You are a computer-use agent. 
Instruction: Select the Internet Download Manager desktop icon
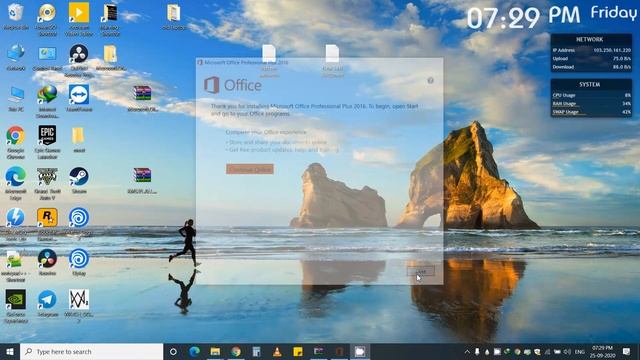pos(47,101)
